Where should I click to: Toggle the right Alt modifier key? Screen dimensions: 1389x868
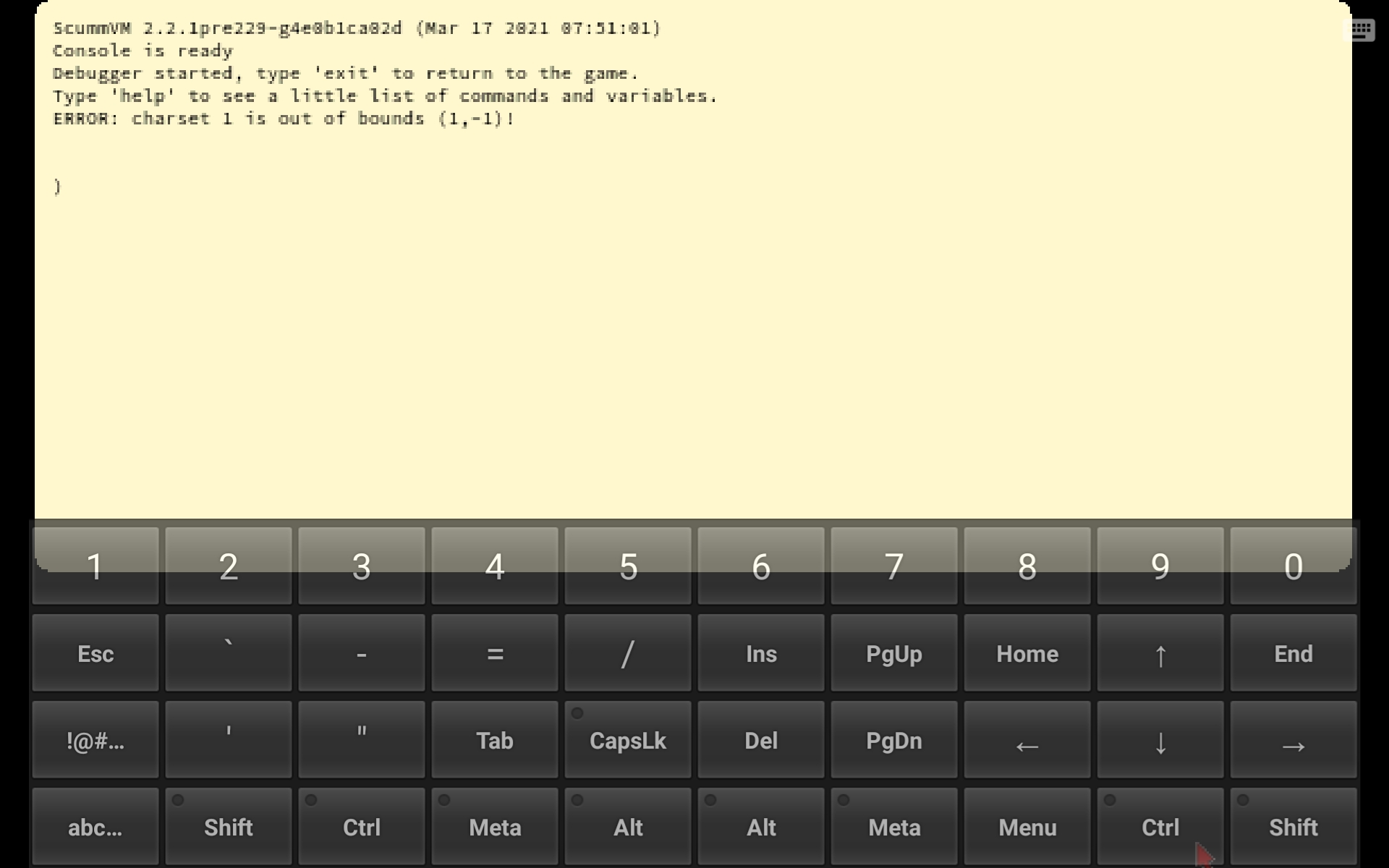click(x=761, y=826)
